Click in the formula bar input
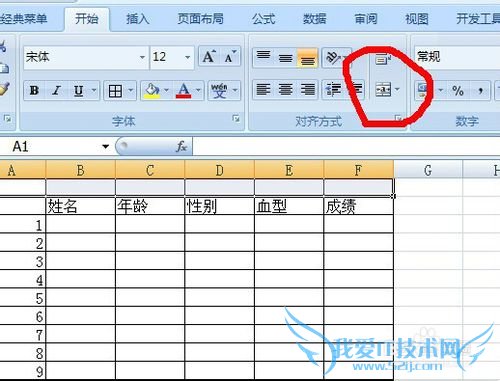This screenshot has height=381, width=500. click(346, 146)
